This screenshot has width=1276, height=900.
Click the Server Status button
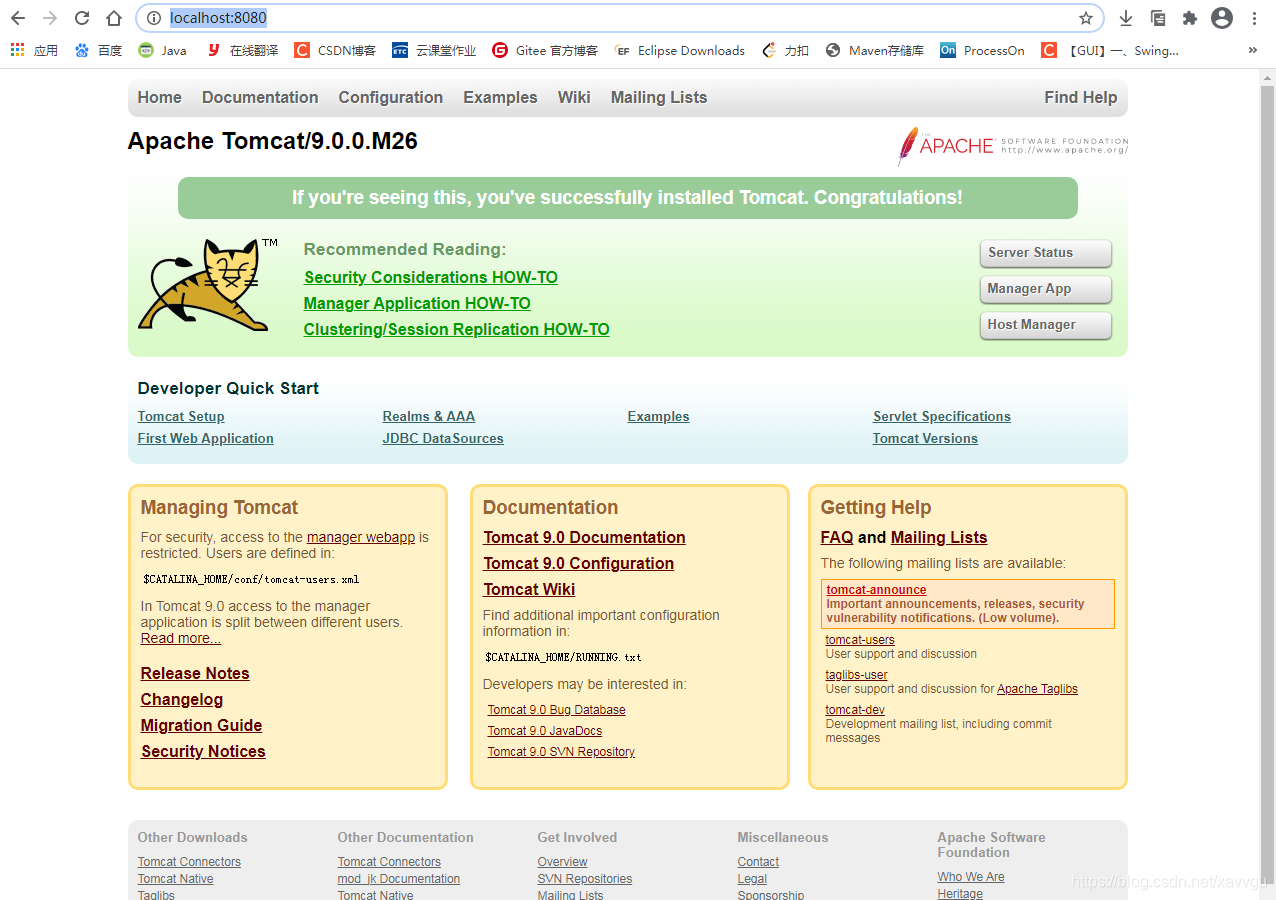coord(1046,253)
